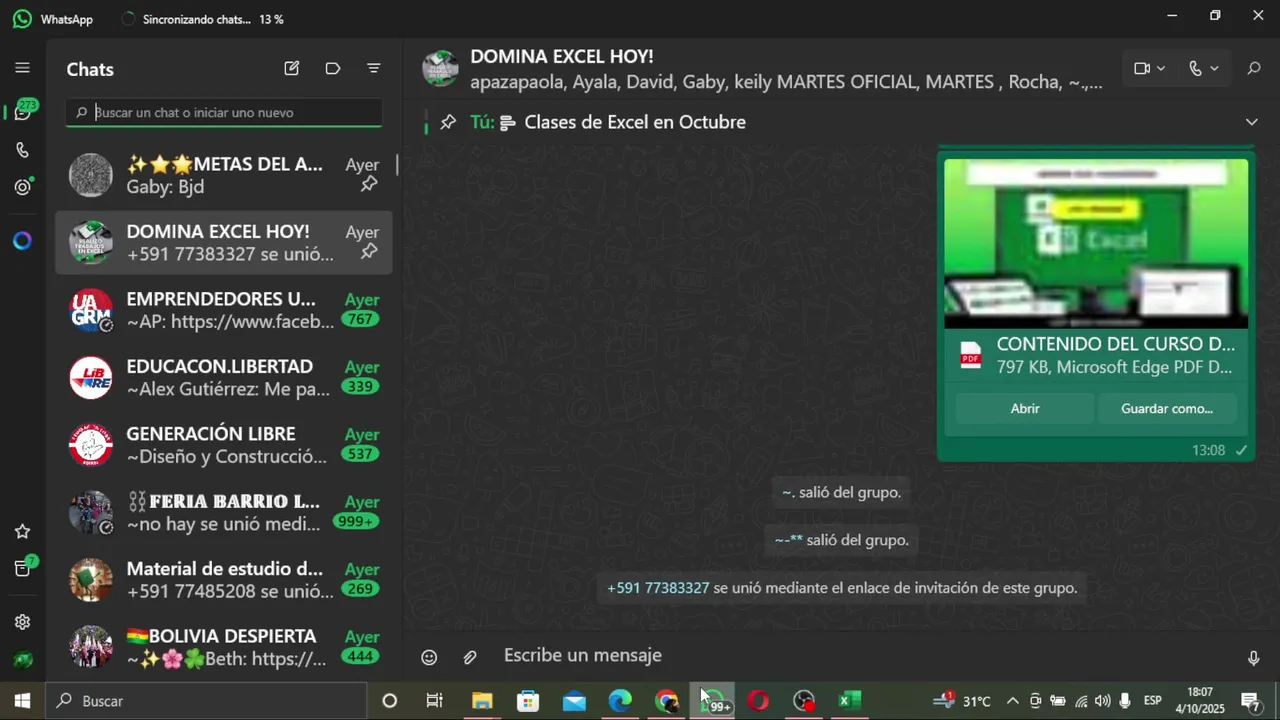This screenshot has height=720, width=1280.
Task: Select DOMINA EXCEL HOY! chat in list
Action: pyautogui.click(x=224, y=242)
